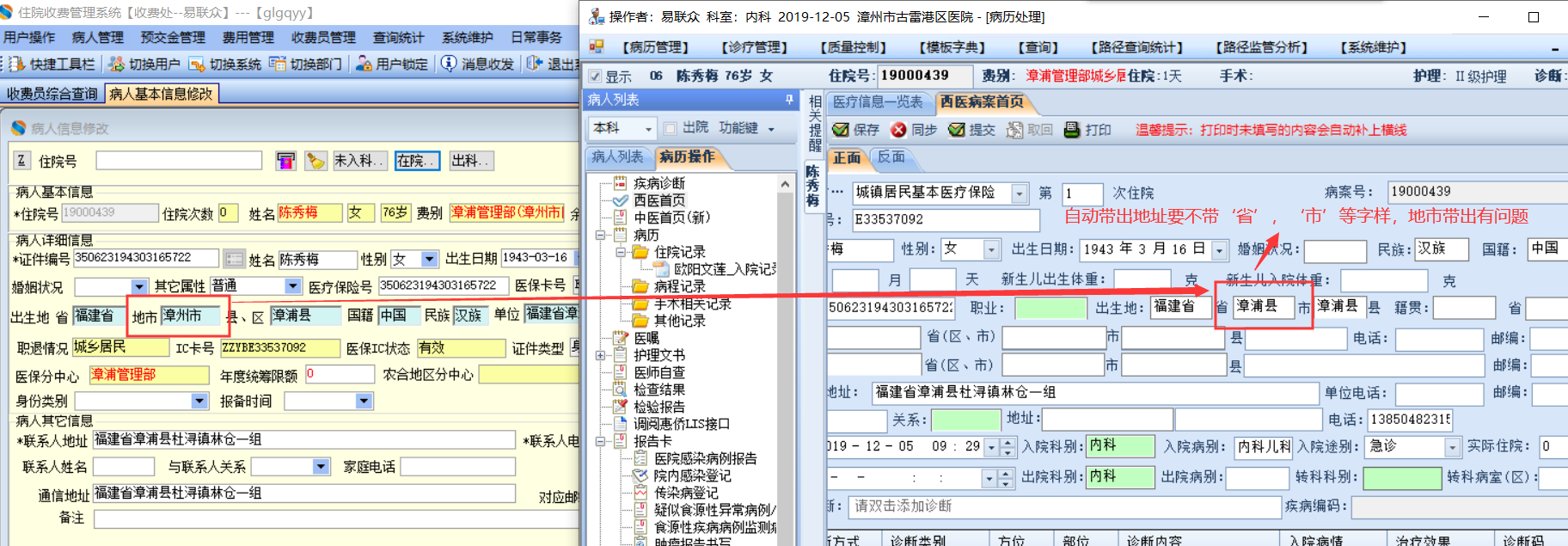Click the 打印 printer icon
Viewport: 1568px width, 546px height.
coord(1072,130)
